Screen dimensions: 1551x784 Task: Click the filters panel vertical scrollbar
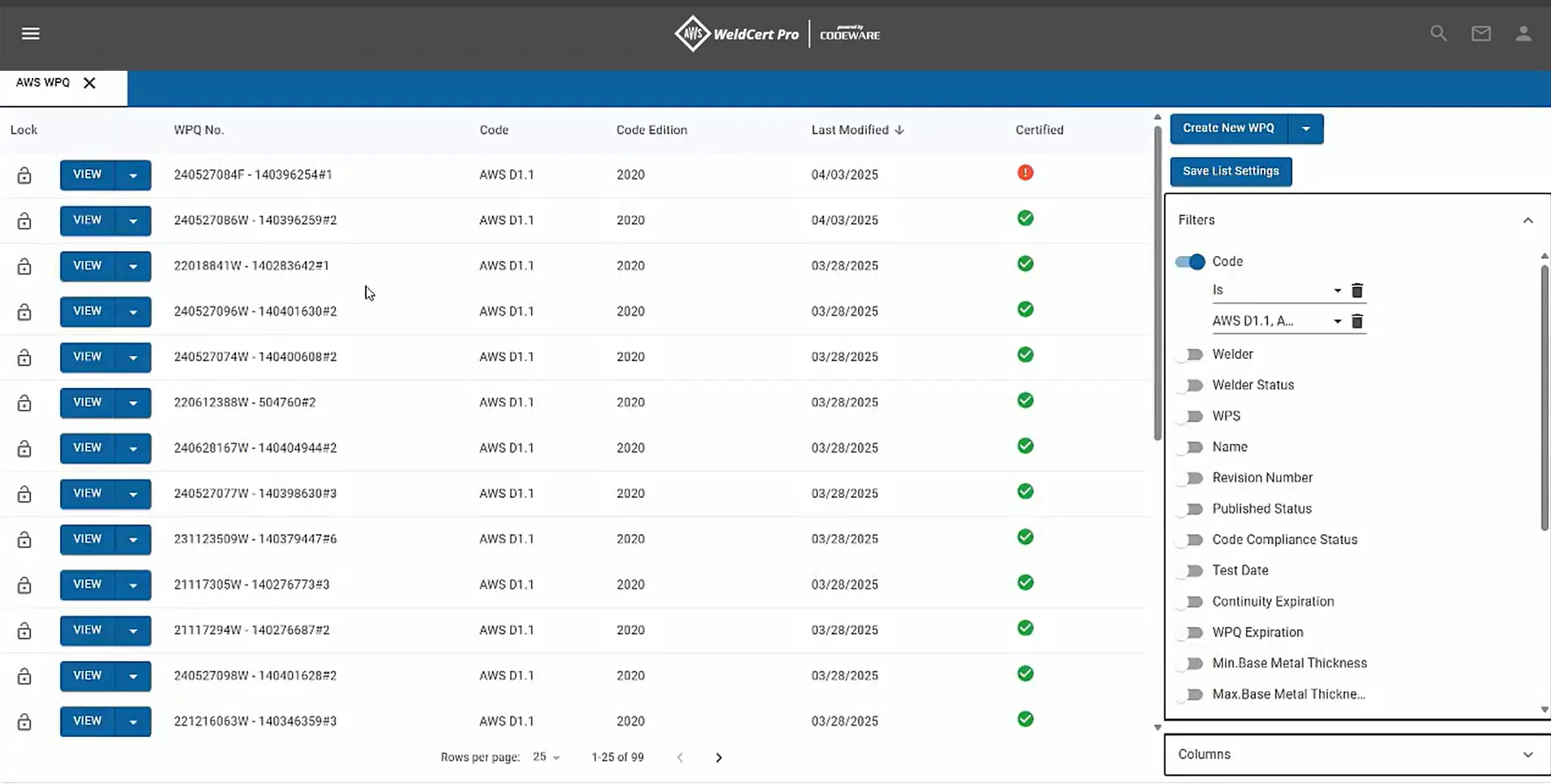tap(1544, 399)
